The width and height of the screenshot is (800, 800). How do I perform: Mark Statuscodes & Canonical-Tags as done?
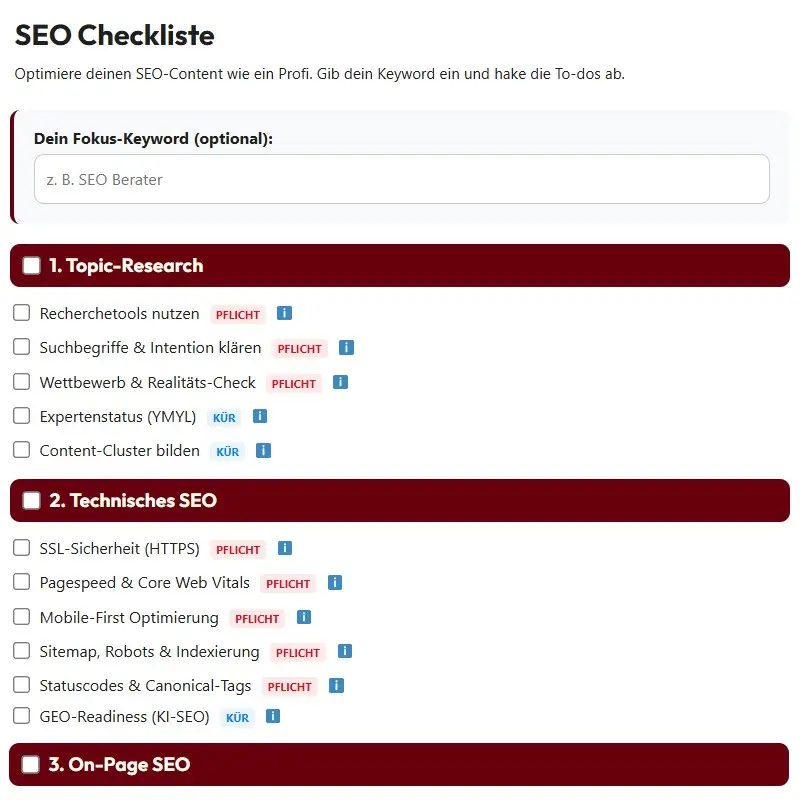tap(22, 685)
